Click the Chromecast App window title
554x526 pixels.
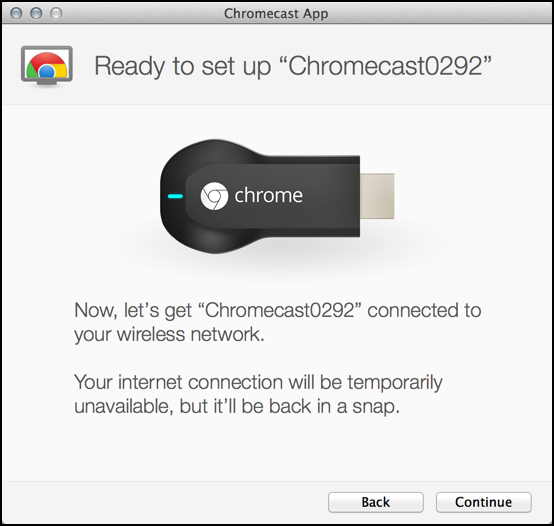[x=276, y=13]
